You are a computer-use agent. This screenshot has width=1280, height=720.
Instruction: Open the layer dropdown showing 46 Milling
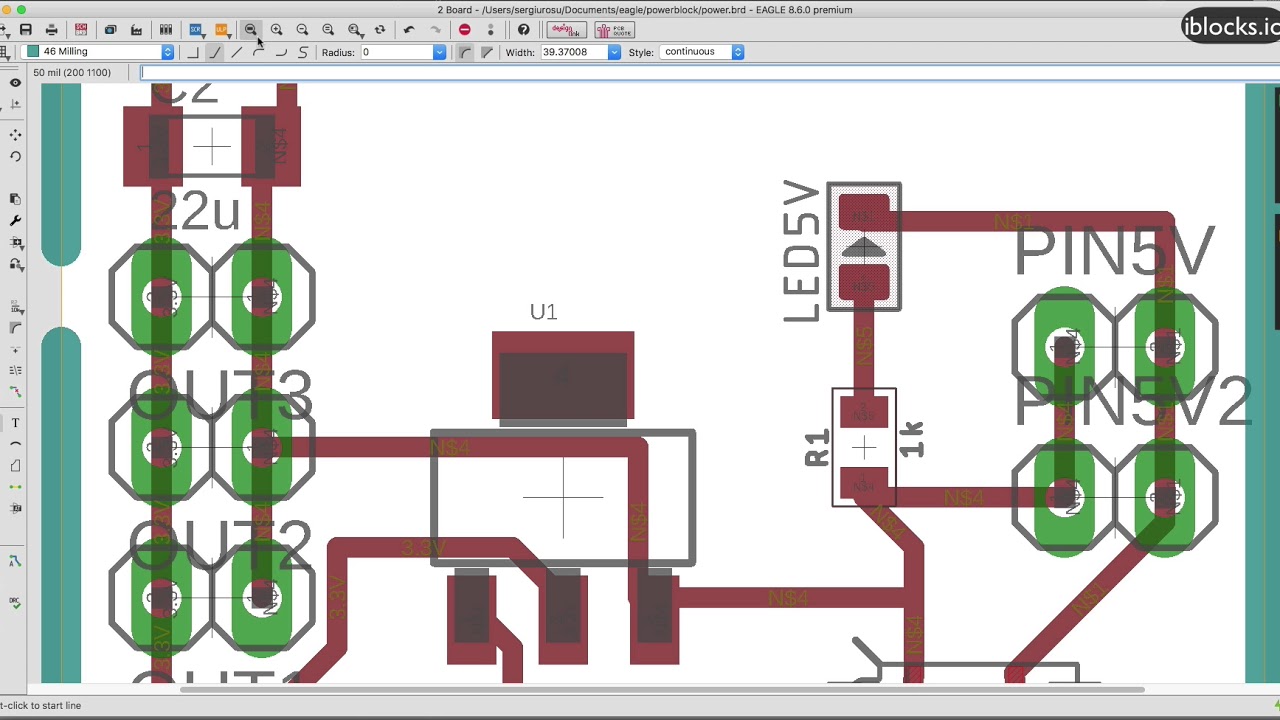click(x=98, y=52)
